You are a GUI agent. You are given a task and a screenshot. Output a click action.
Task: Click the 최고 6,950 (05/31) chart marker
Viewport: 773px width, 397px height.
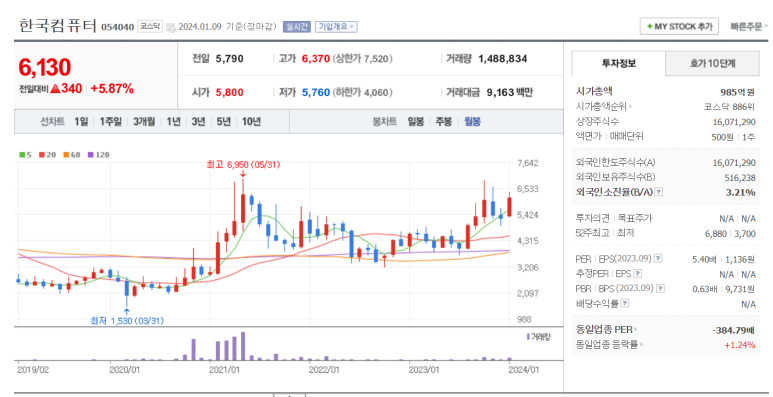click(x=243, y=165)
